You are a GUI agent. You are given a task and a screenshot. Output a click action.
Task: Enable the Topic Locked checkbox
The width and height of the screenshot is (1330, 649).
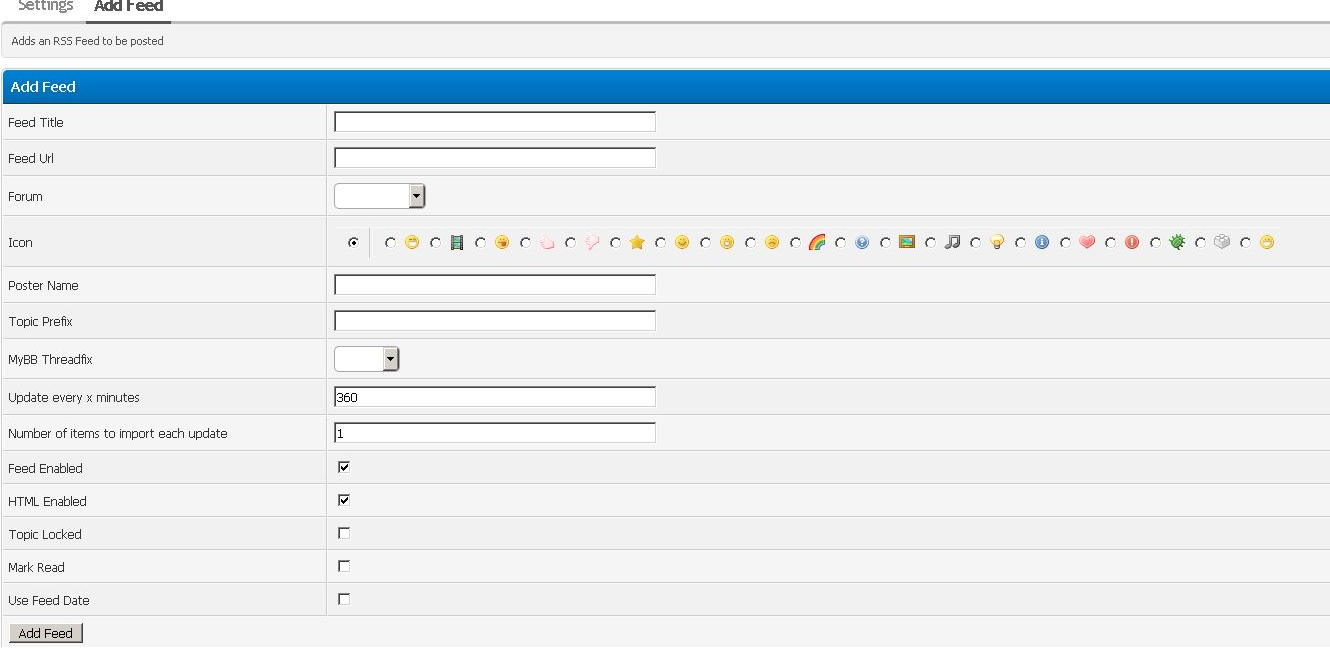pyautogui.click(x=344, y=533)
